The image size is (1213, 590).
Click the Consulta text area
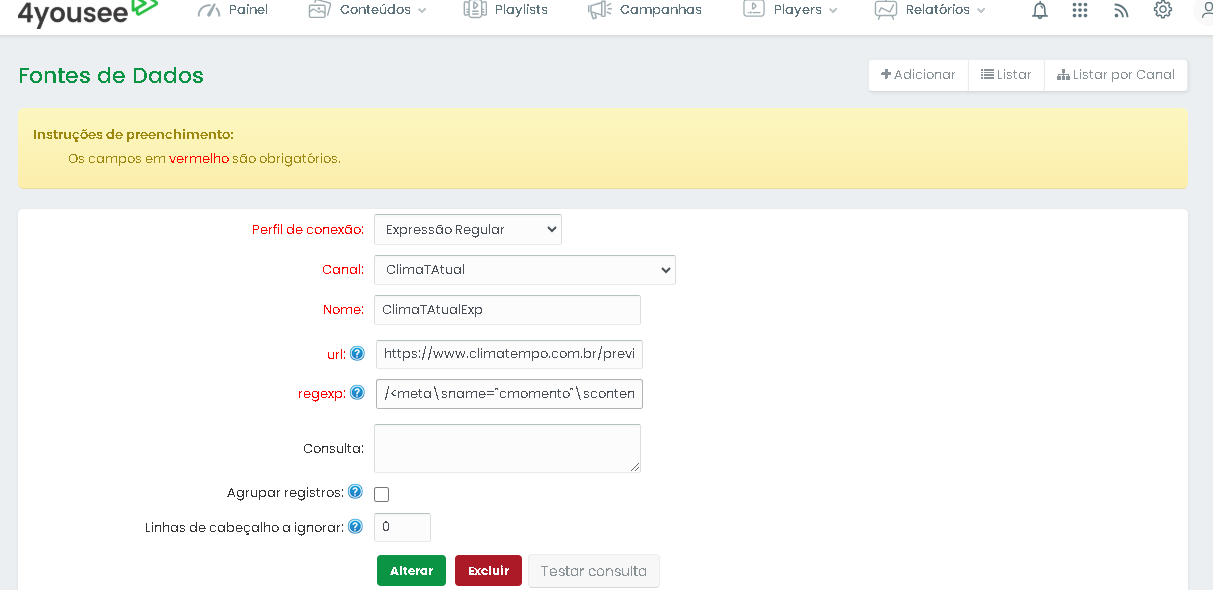point(507,448)
